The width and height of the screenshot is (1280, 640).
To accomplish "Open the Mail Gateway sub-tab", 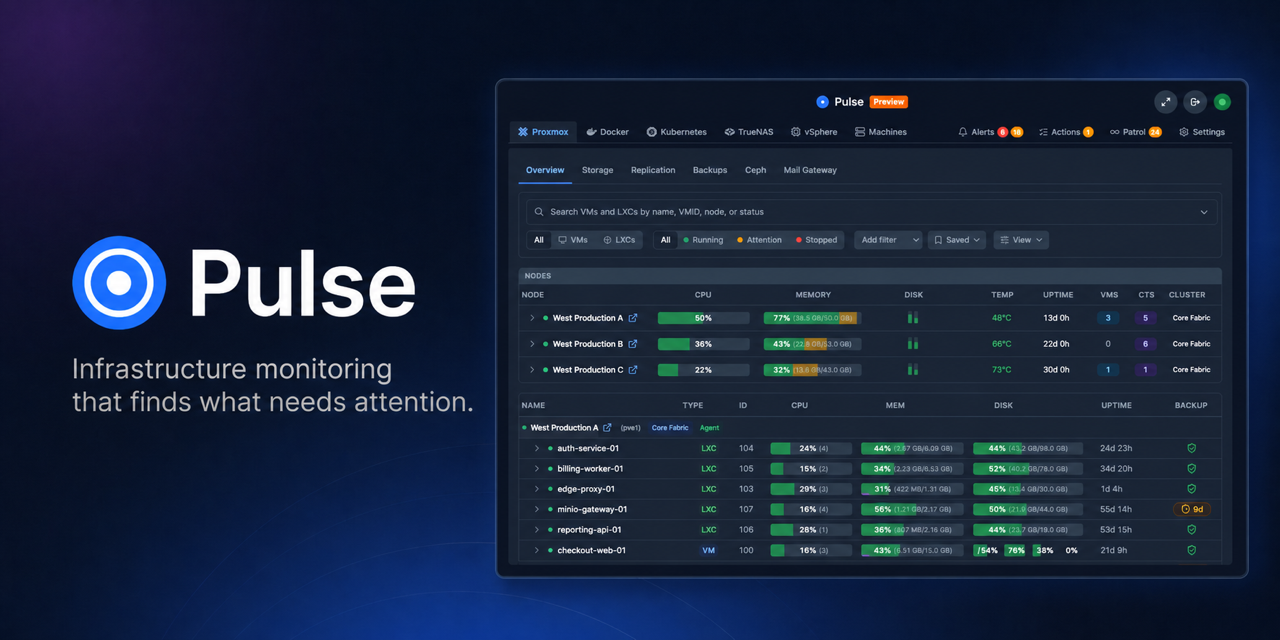I will point(810,170).
